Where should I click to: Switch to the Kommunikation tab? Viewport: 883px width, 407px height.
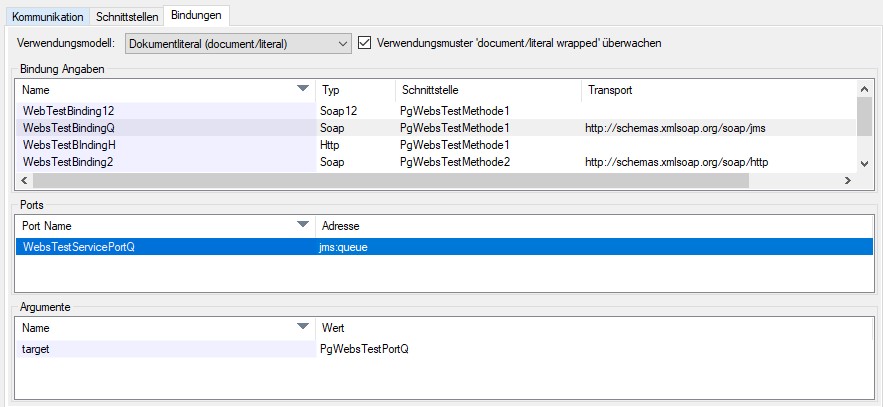click(47, 17)
